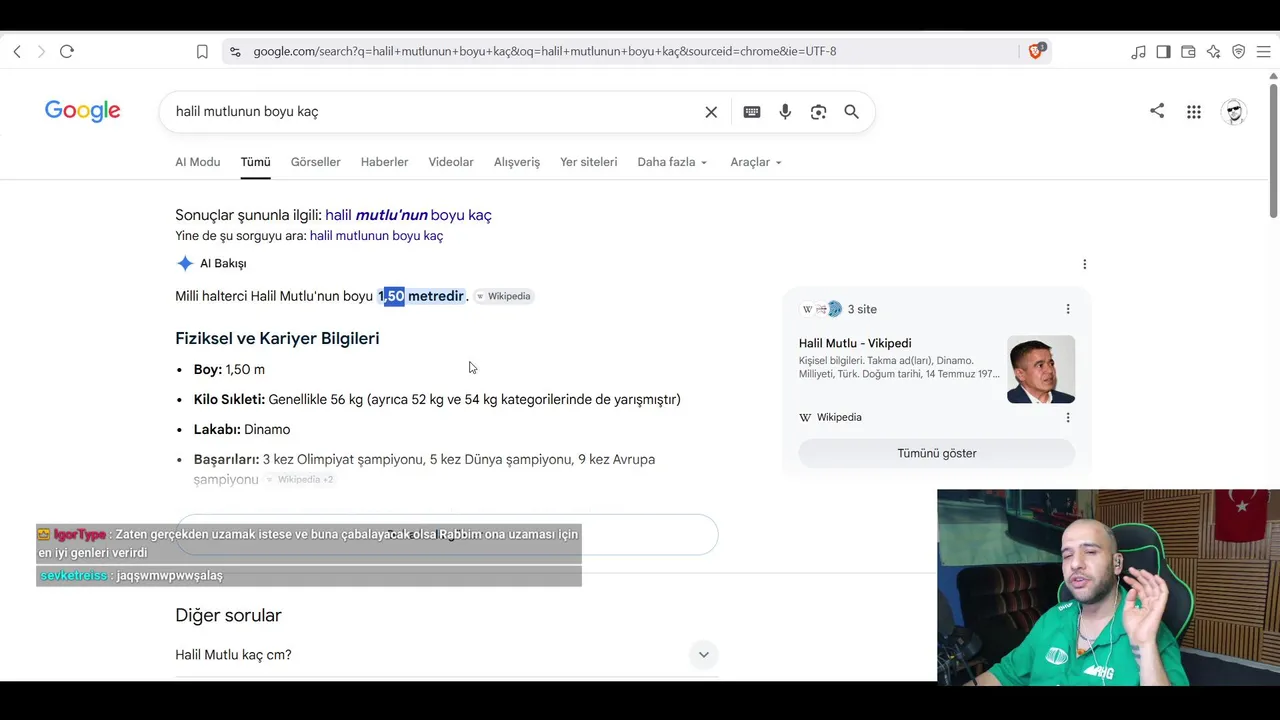Open the on-screen keyboard input tool

point(752,112)
